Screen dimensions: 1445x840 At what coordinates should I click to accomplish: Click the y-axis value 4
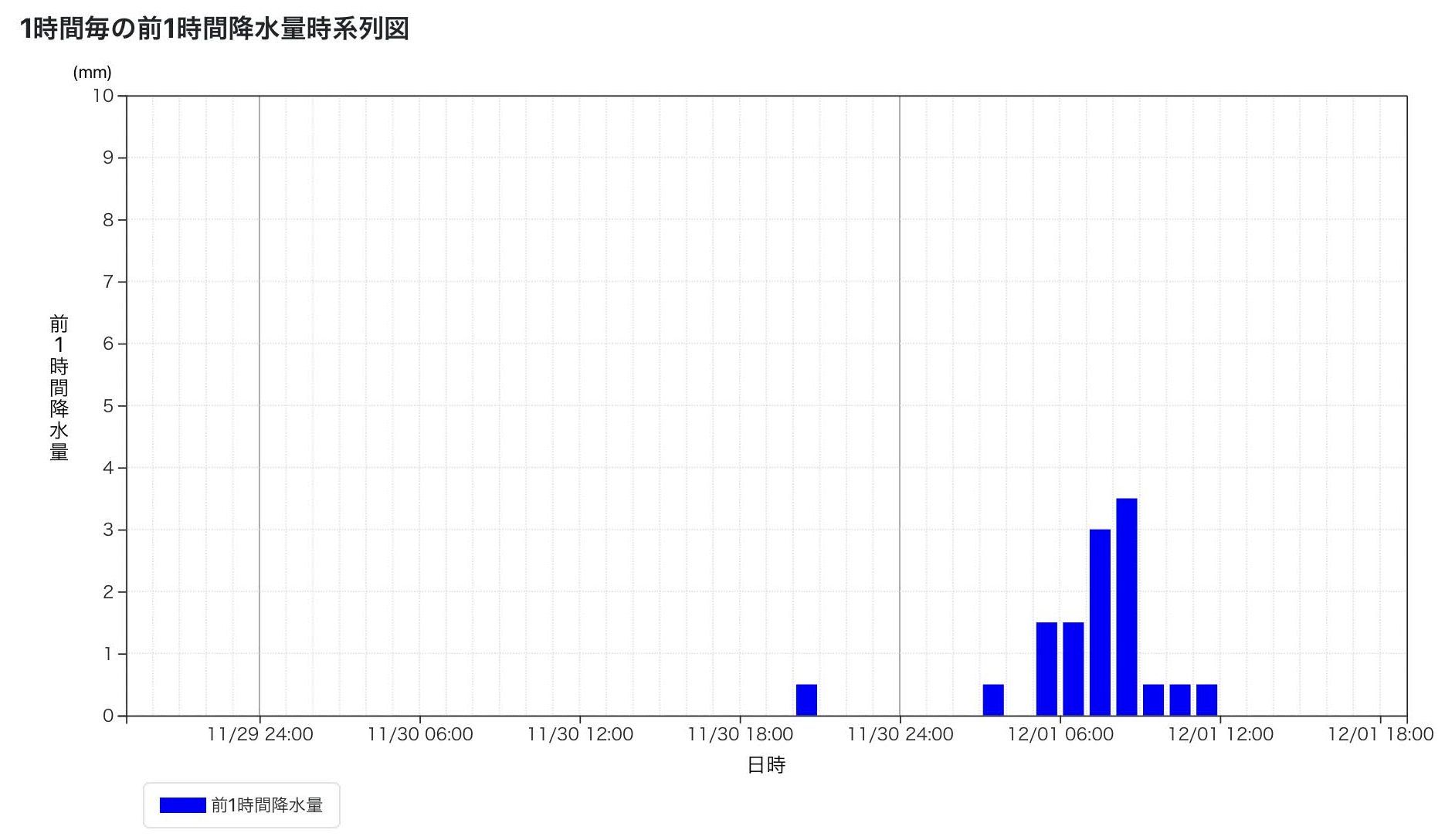pos(108,468)
